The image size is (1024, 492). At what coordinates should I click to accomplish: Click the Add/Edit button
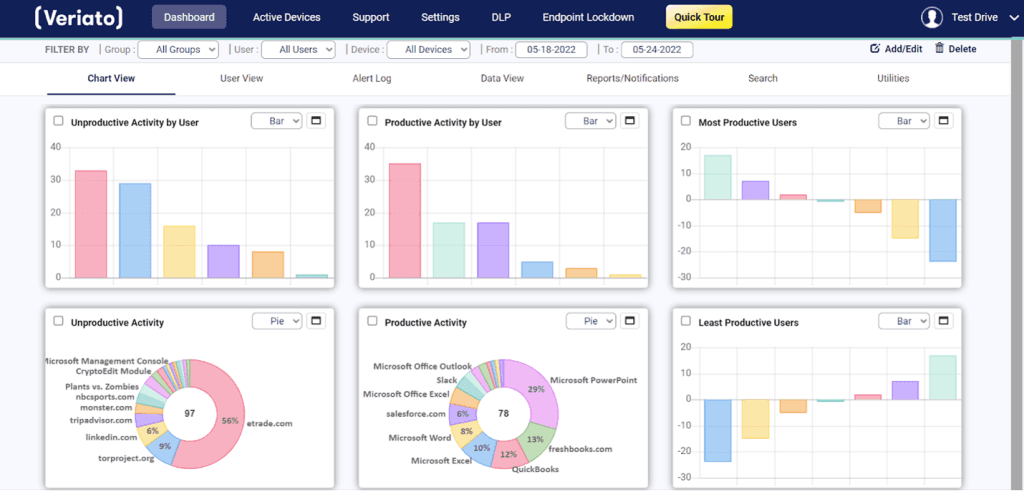pos(897,49)
